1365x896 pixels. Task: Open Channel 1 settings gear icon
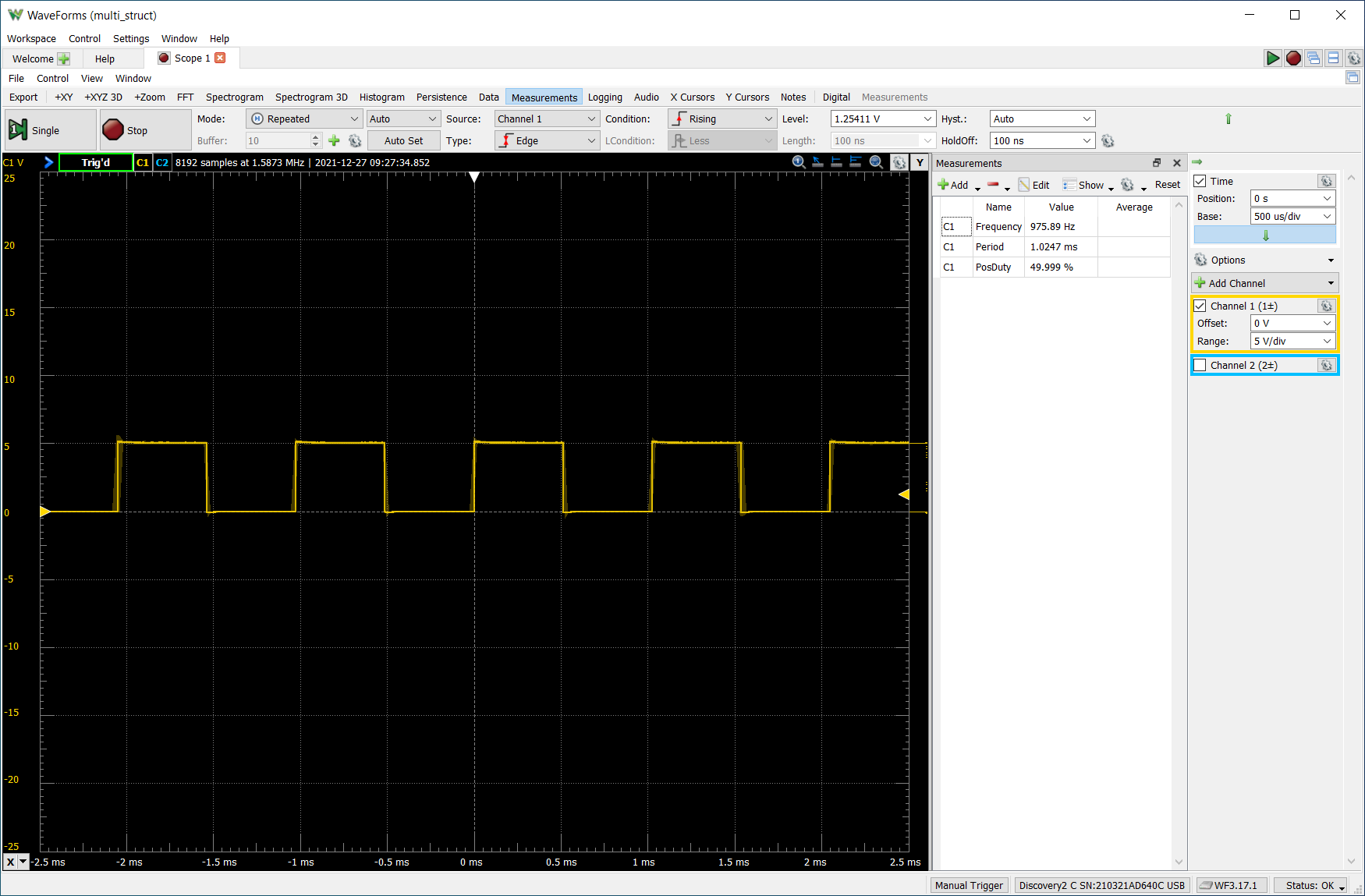pos(1326,306)
